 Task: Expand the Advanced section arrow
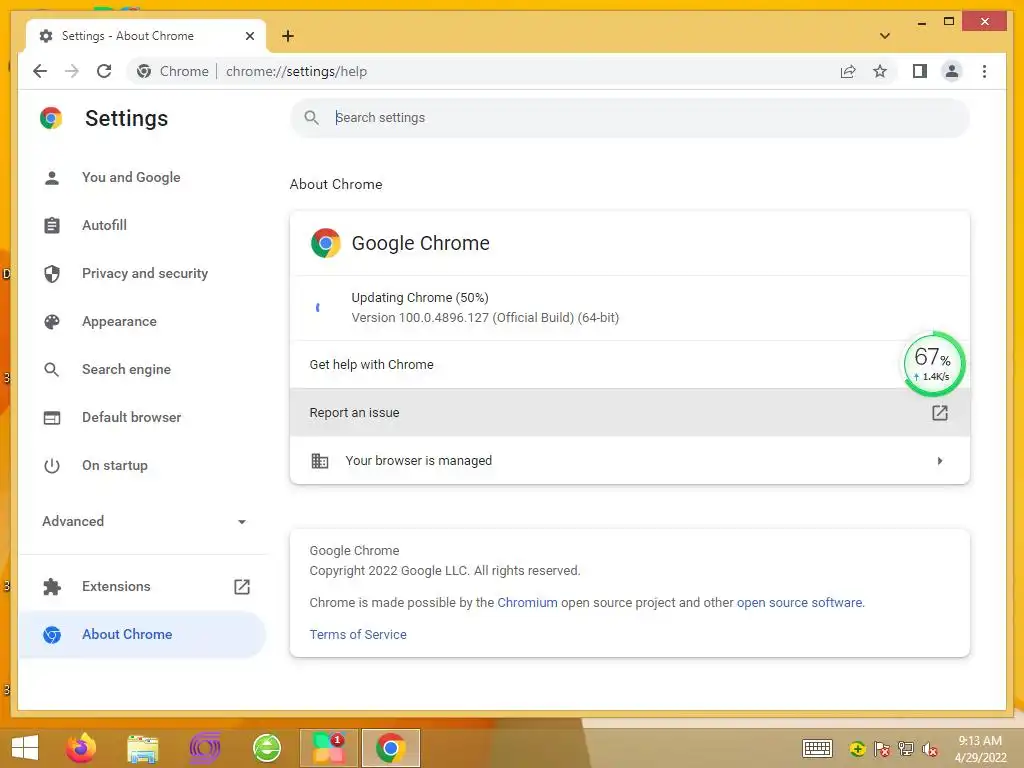[x=242, y=522]
